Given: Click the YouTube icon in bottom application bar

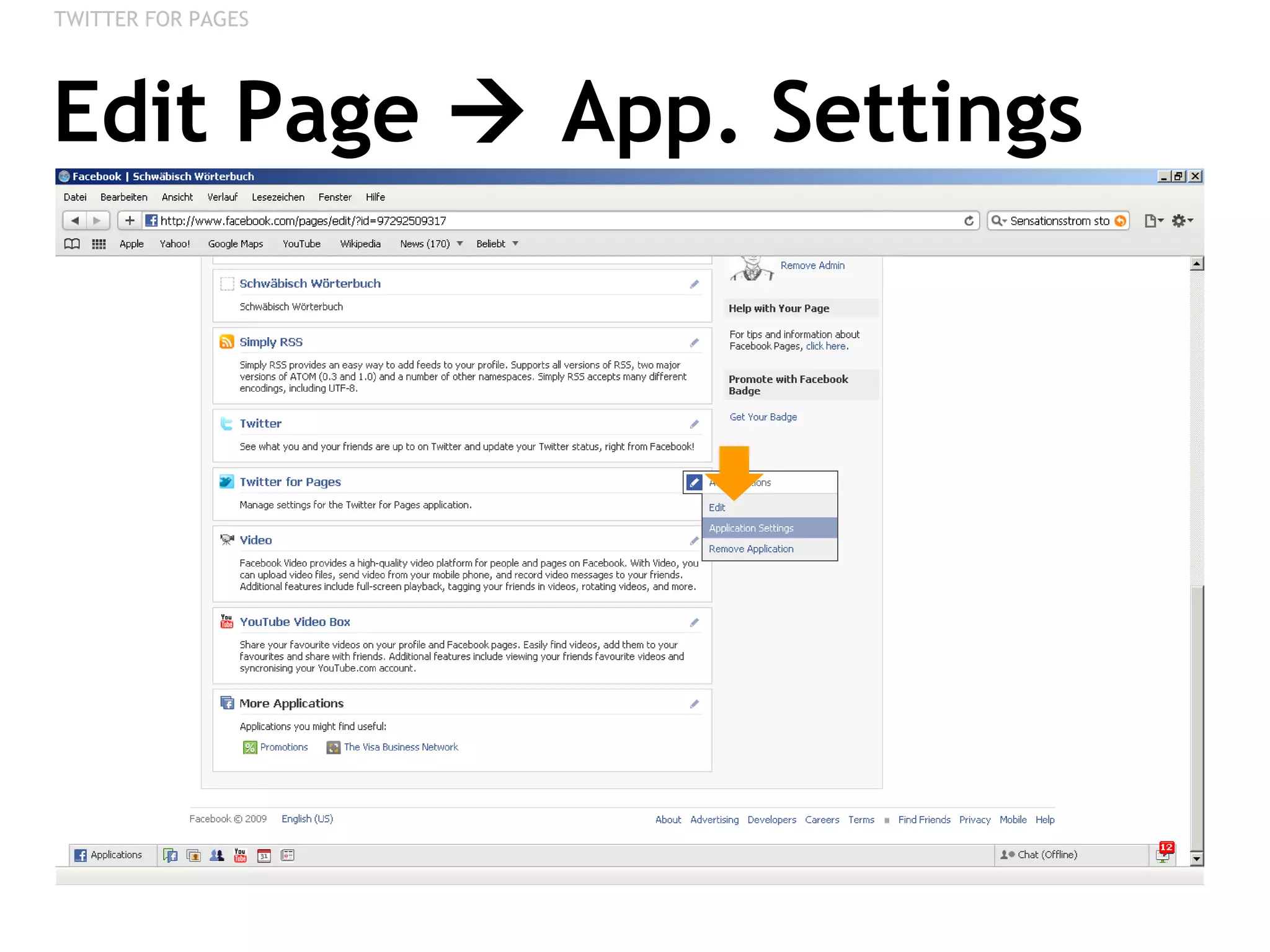Looking at the screenshot, I should [240, 855].
